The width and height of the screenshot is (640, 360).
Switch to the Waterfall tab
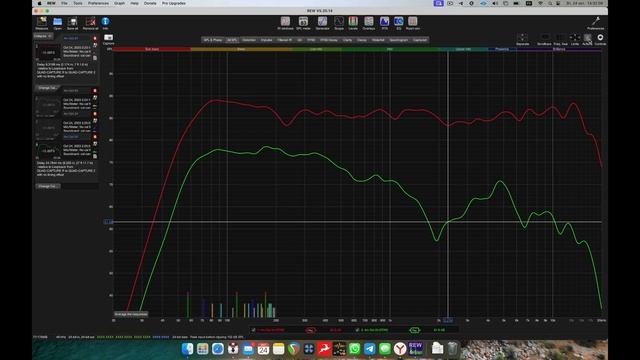[378, 40]
